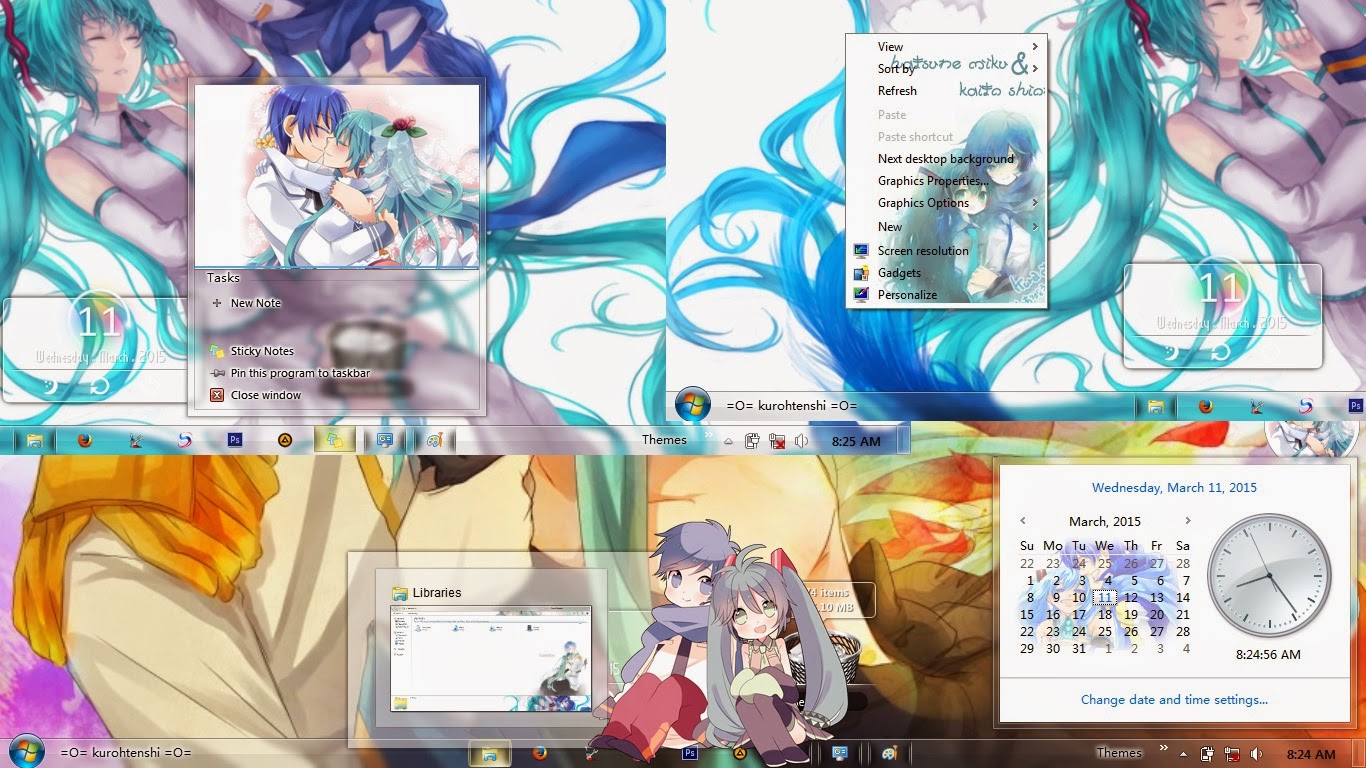This screenshot has height=768, width=1366.
Task: Expand the Sort by submenu
Action: tap(946, 69)
